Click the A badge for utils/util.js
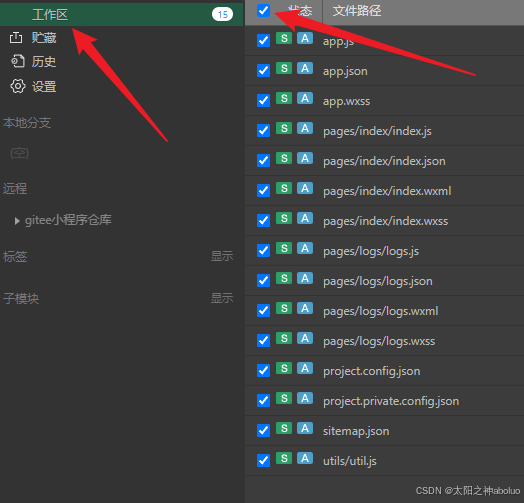Image resolution: width=524 pixels, height=503 pixels. pos(305,458)
